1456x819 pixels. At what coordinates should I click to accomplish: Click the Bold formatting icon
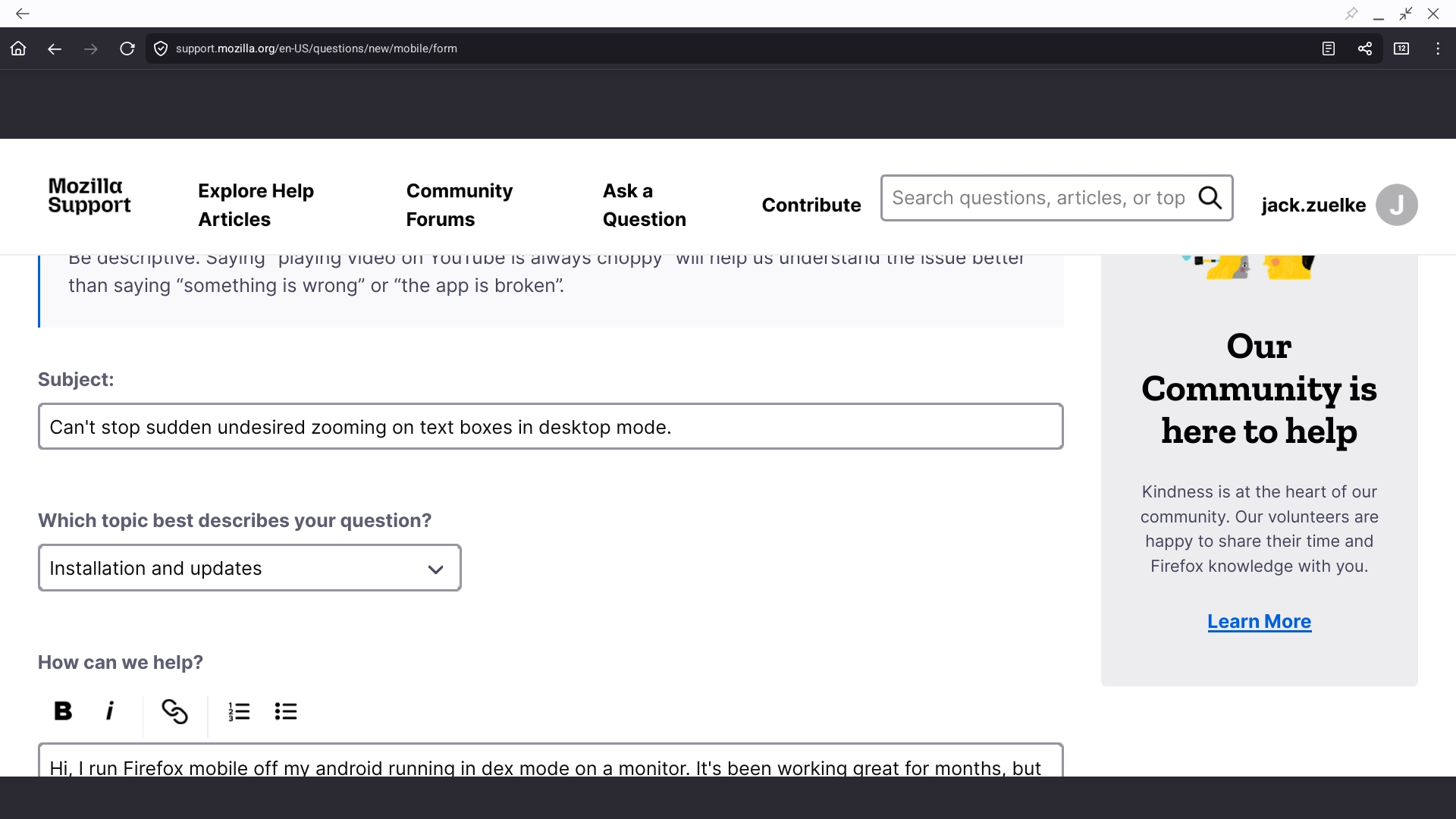[x=63, y=711]
